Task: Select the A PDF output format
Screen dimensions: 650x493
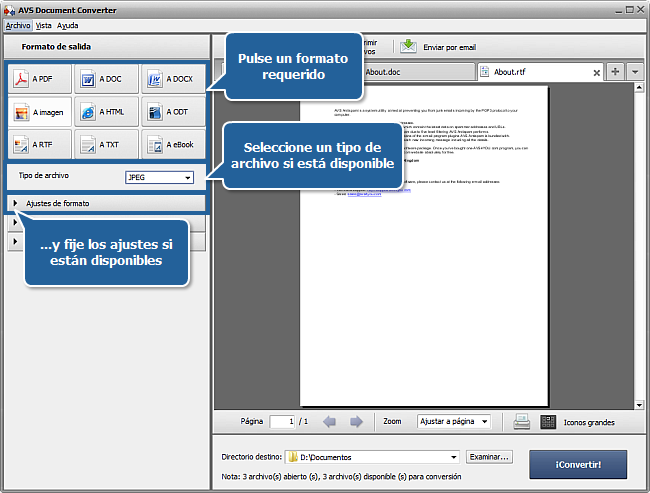Action: [x=40, y=79]
